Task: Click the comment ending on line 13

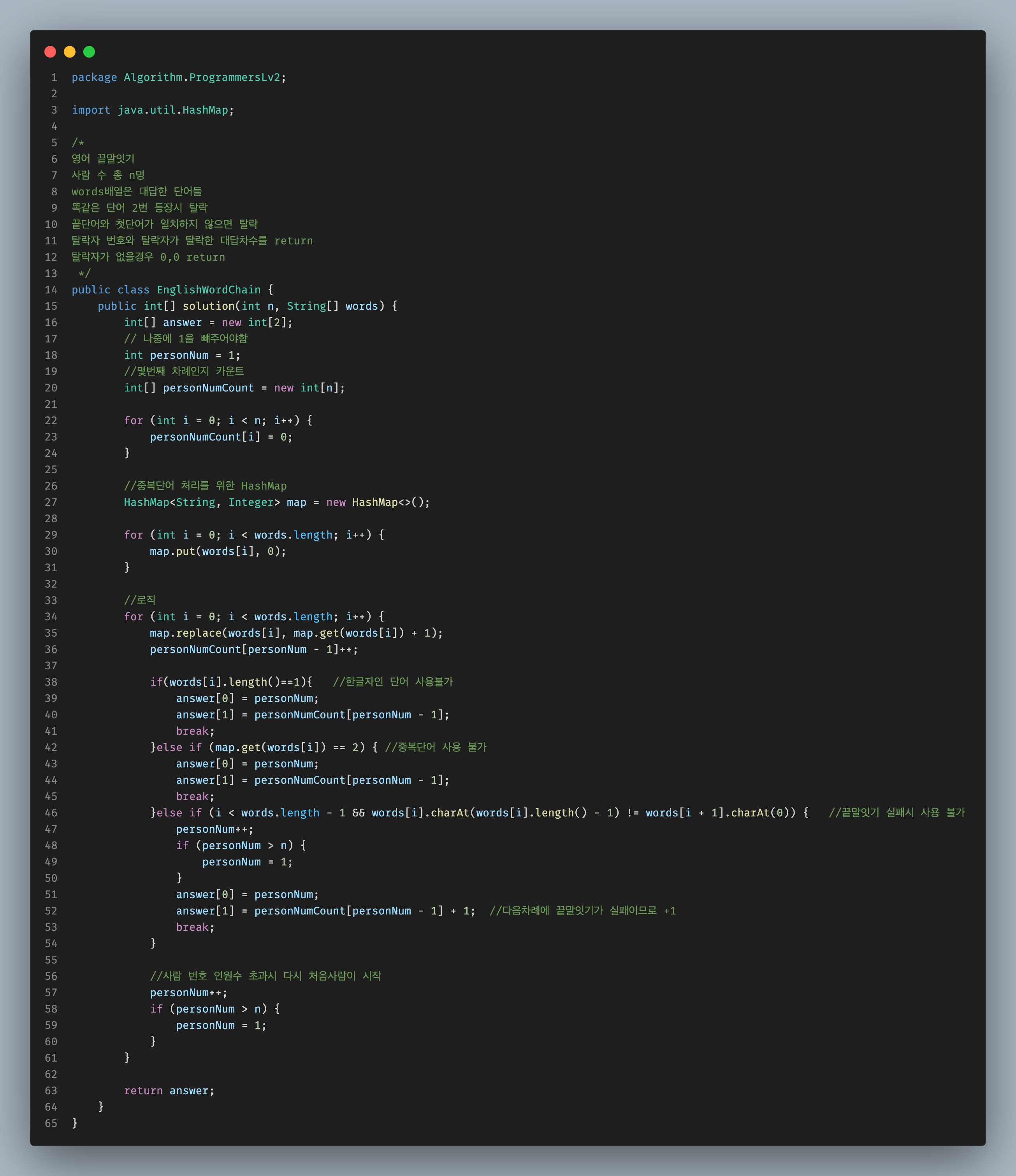Action: tap(84, 274)
